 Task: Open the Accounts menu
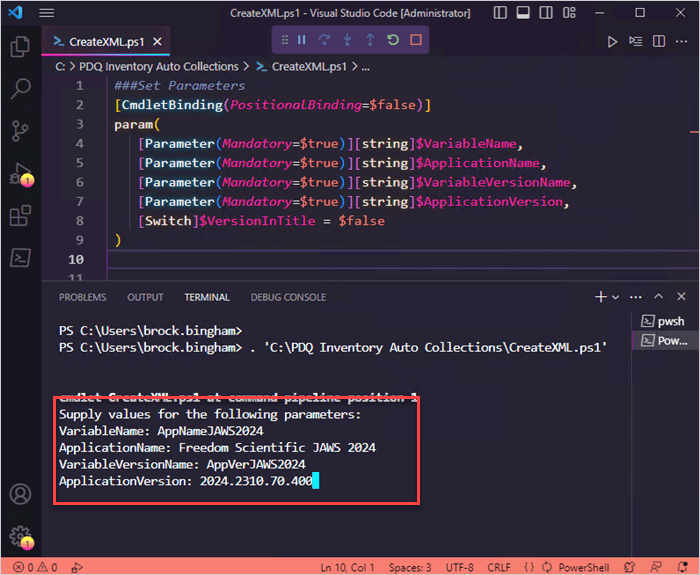[20, 494]
